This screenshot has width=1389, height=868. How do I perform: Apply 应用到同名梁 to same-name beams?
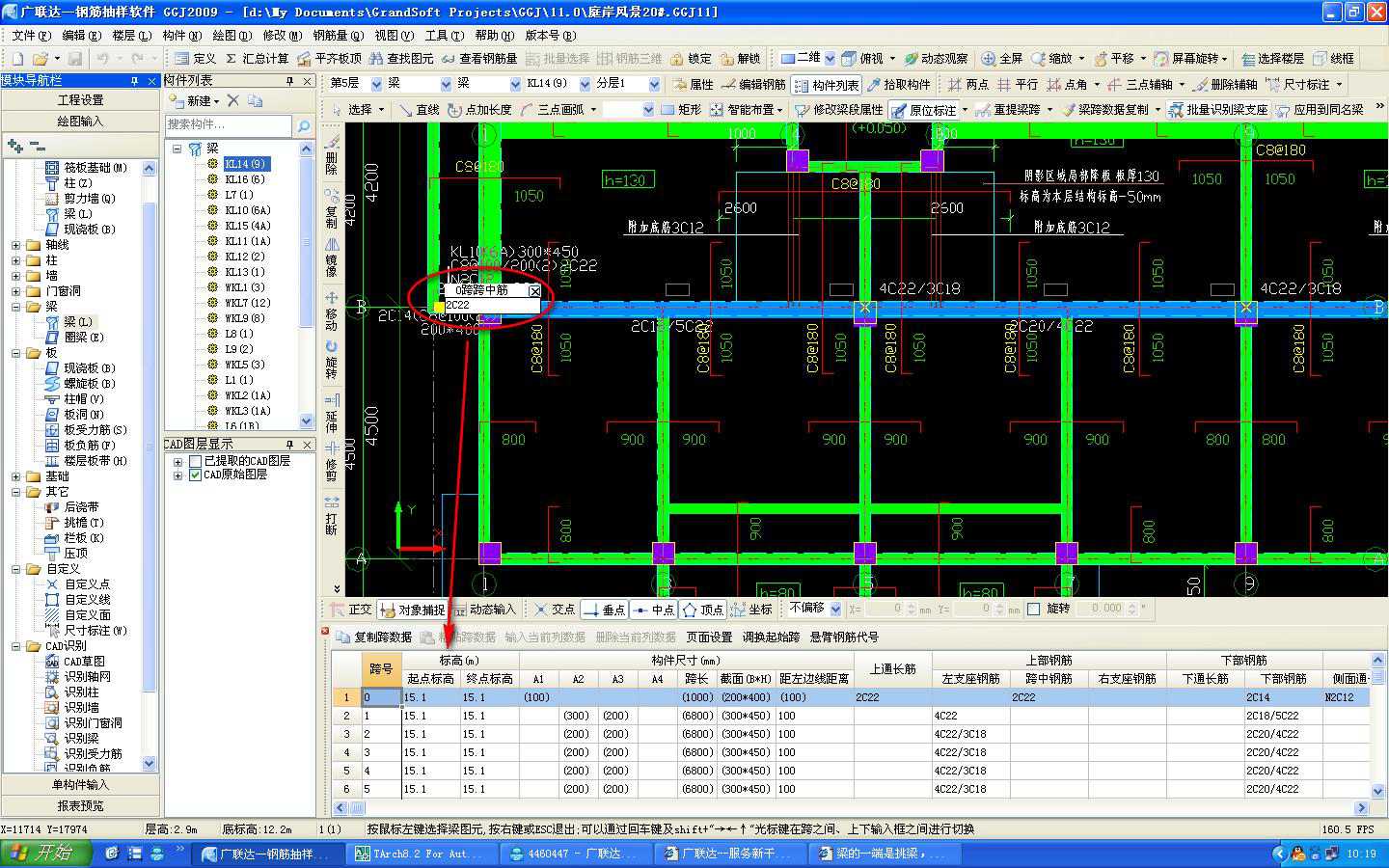(1321, 109)
